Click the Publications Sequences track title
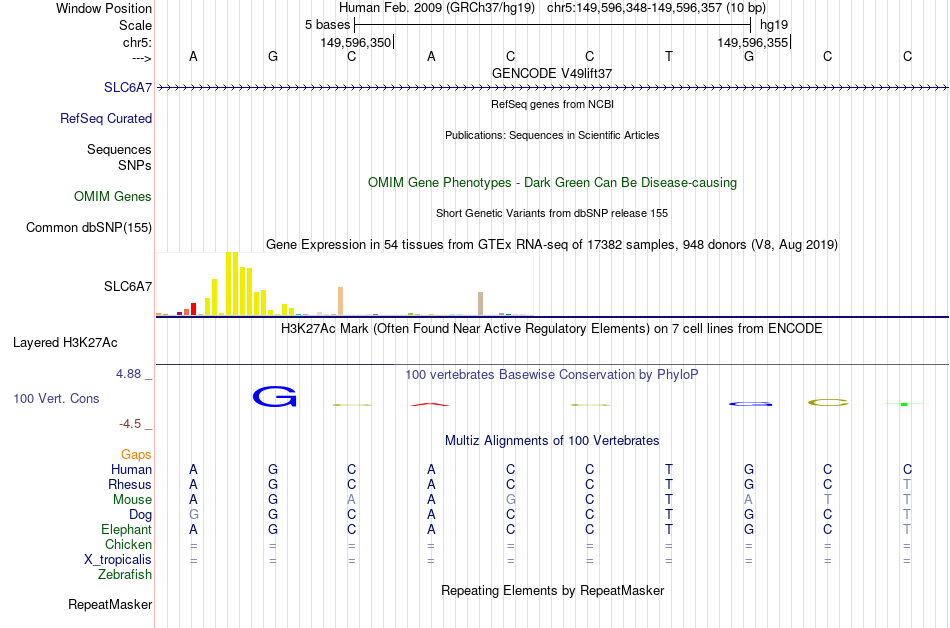Screen dimensions: 950x628 pos(552,135)
